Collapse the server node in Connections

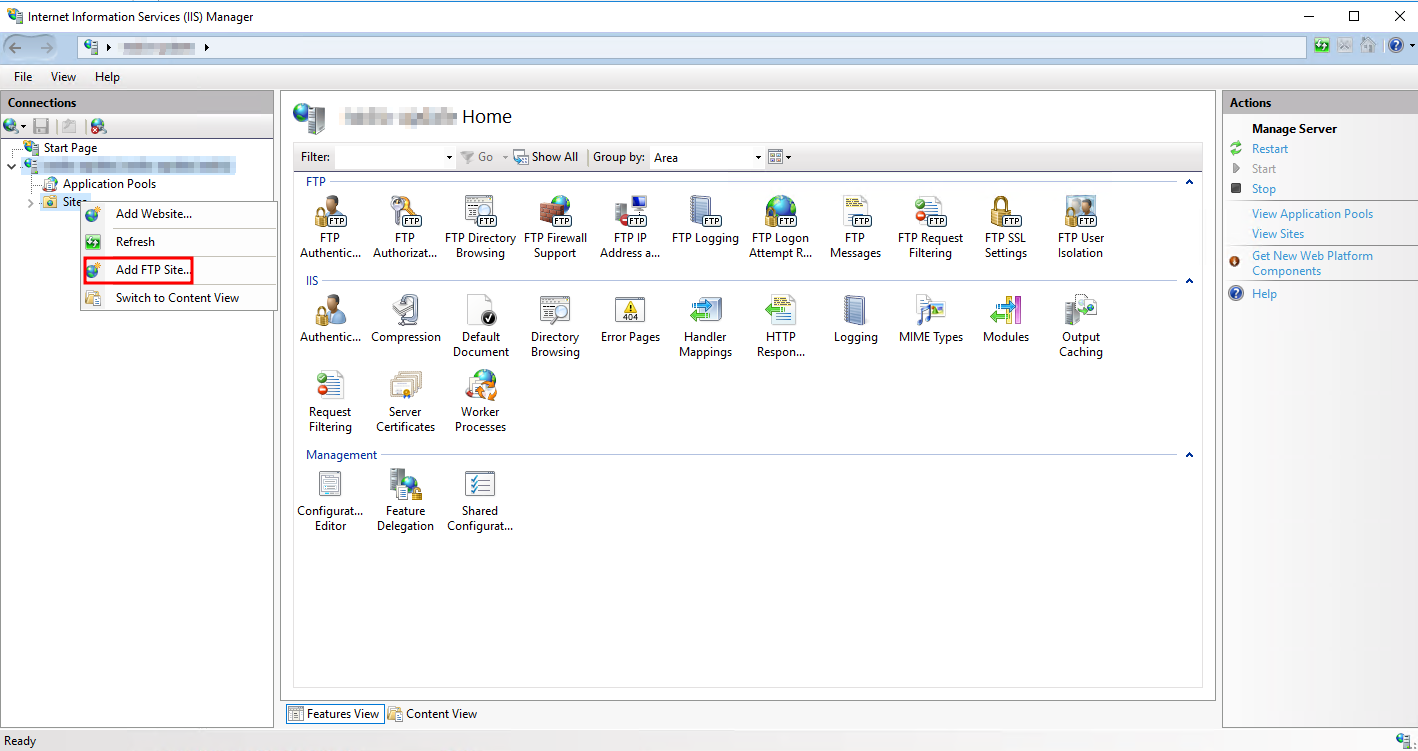(x=11, y=166)
